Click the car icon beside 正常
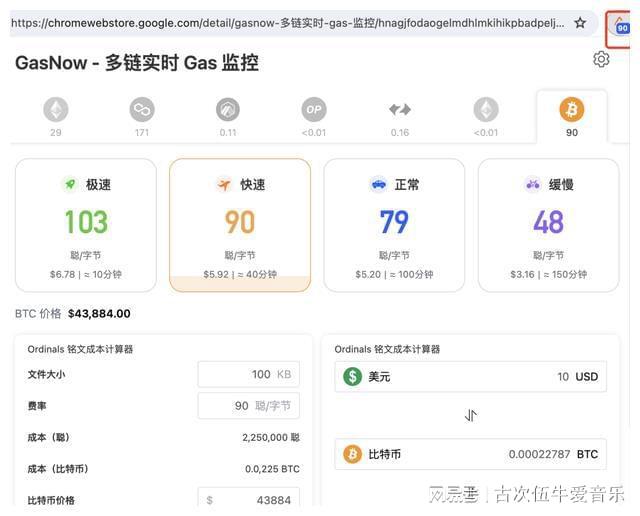The height and width of the screenshot is (516, 640). [x=378, y=185]
